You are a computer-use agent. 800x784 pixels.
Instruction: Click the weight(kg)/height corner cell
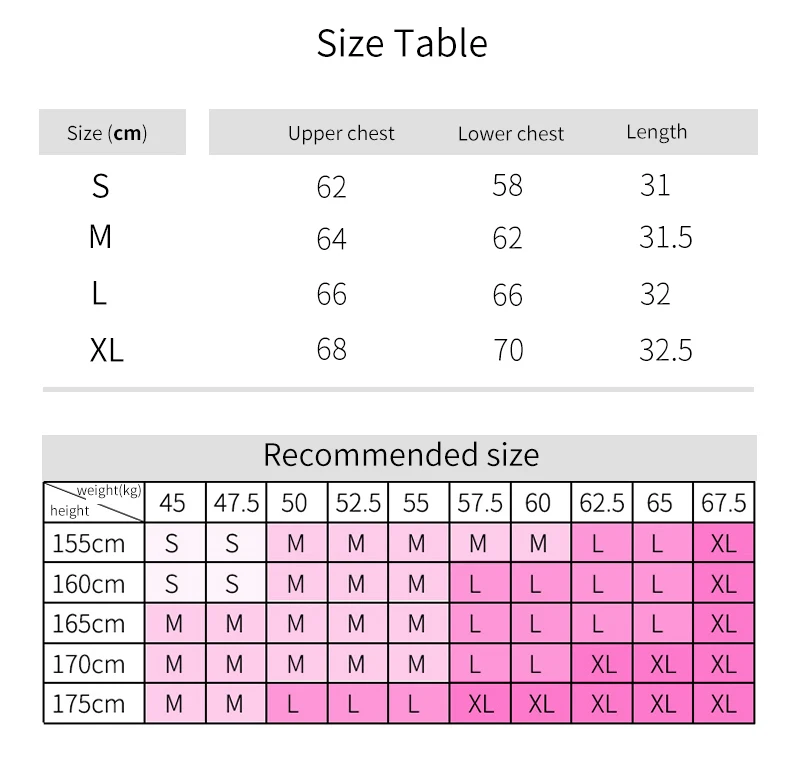[x=94, y=502]
